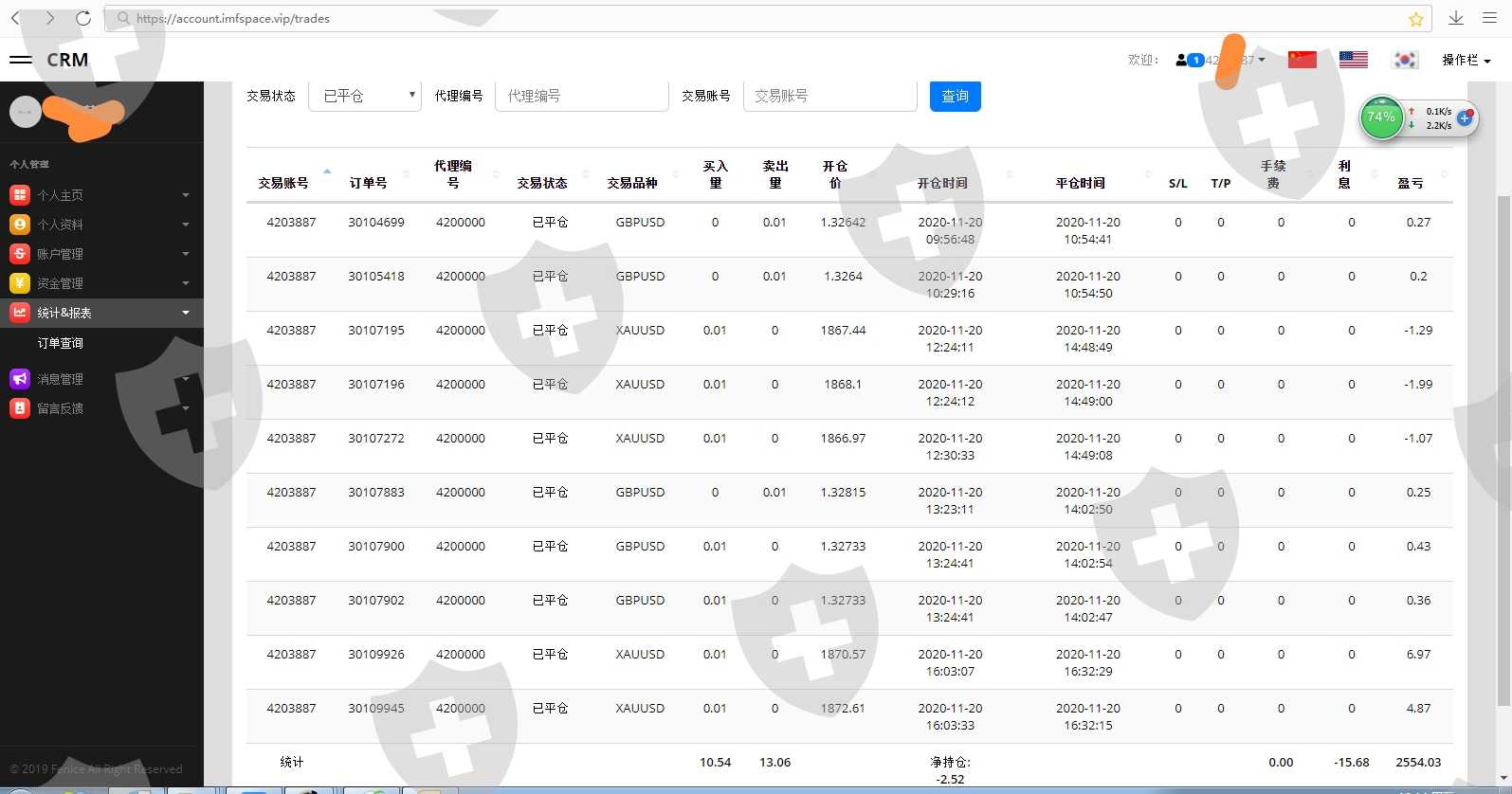
Task: Sort the table by 订单号 column header
Action: click(x=368, y=183)
